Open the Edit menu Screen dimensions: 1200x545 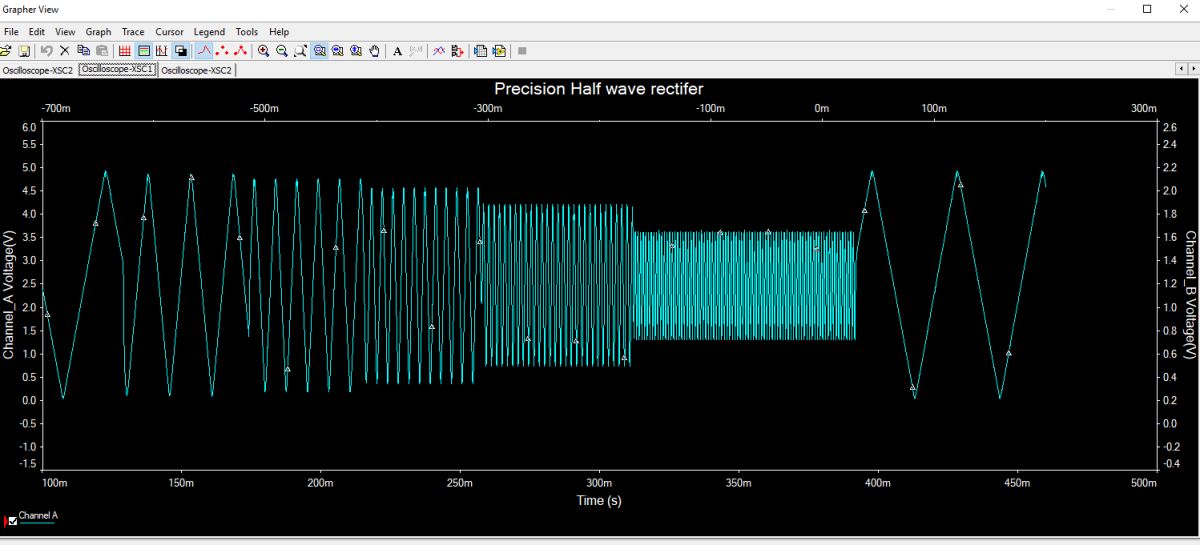pos(37,32)
